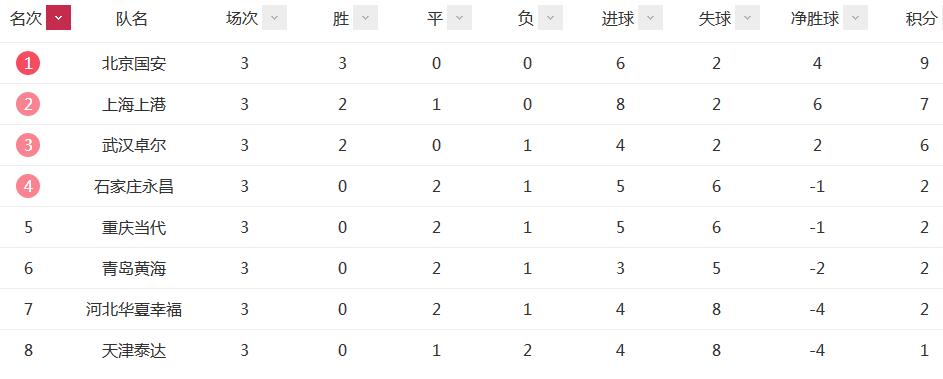Open team 河北华夏幸福
Viewport: 943px width, 379px height.
click(134, 310)
